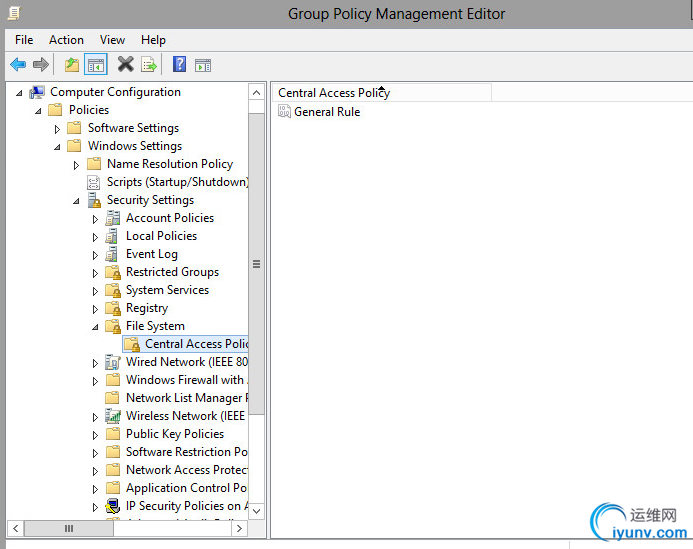This screenshot has height=549, width=693.
Task: Collapse the File System node
Action: coord(95,327)
